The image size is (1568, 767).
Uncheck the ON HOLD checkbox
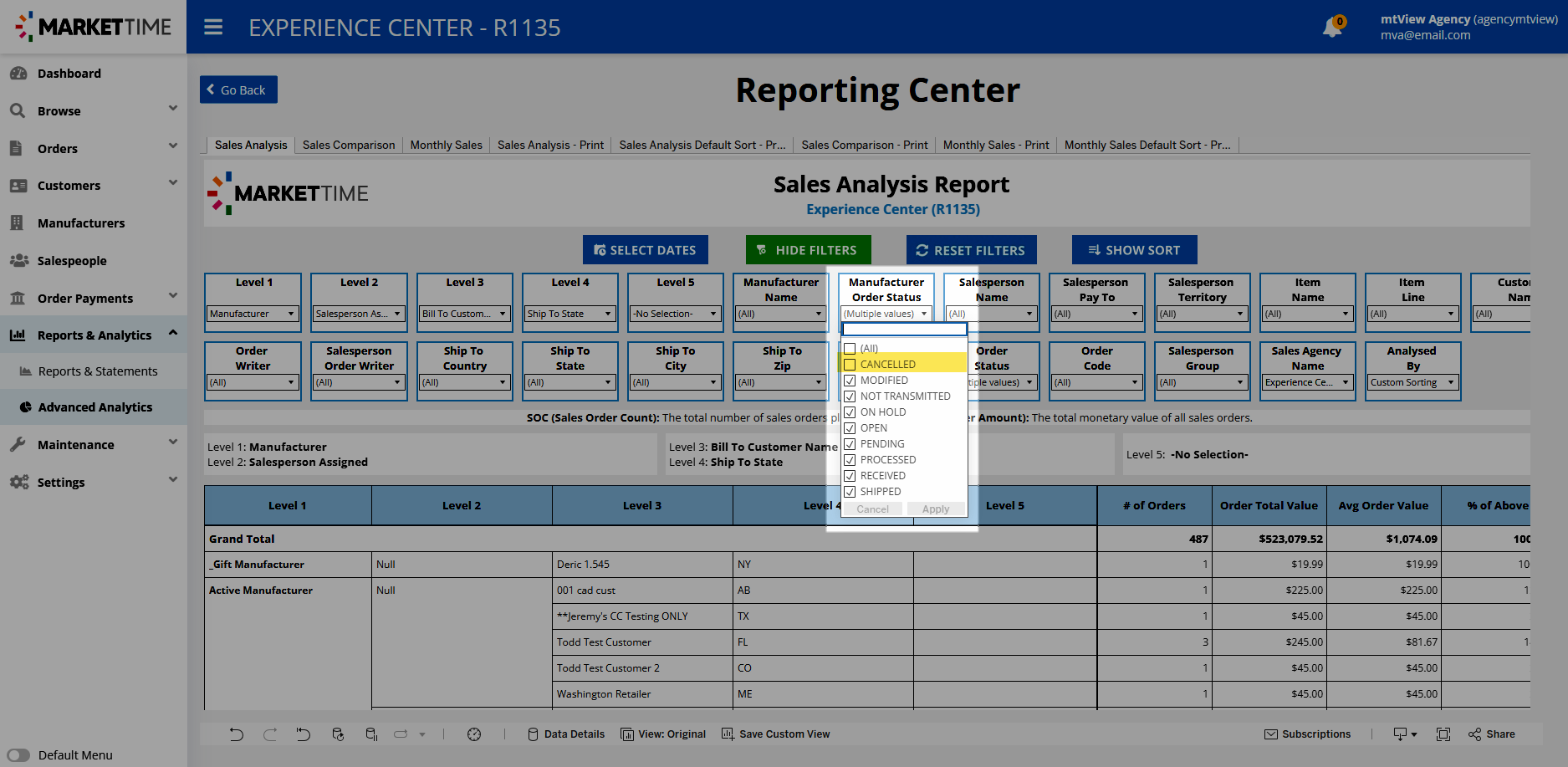click(x=850, y=412)
